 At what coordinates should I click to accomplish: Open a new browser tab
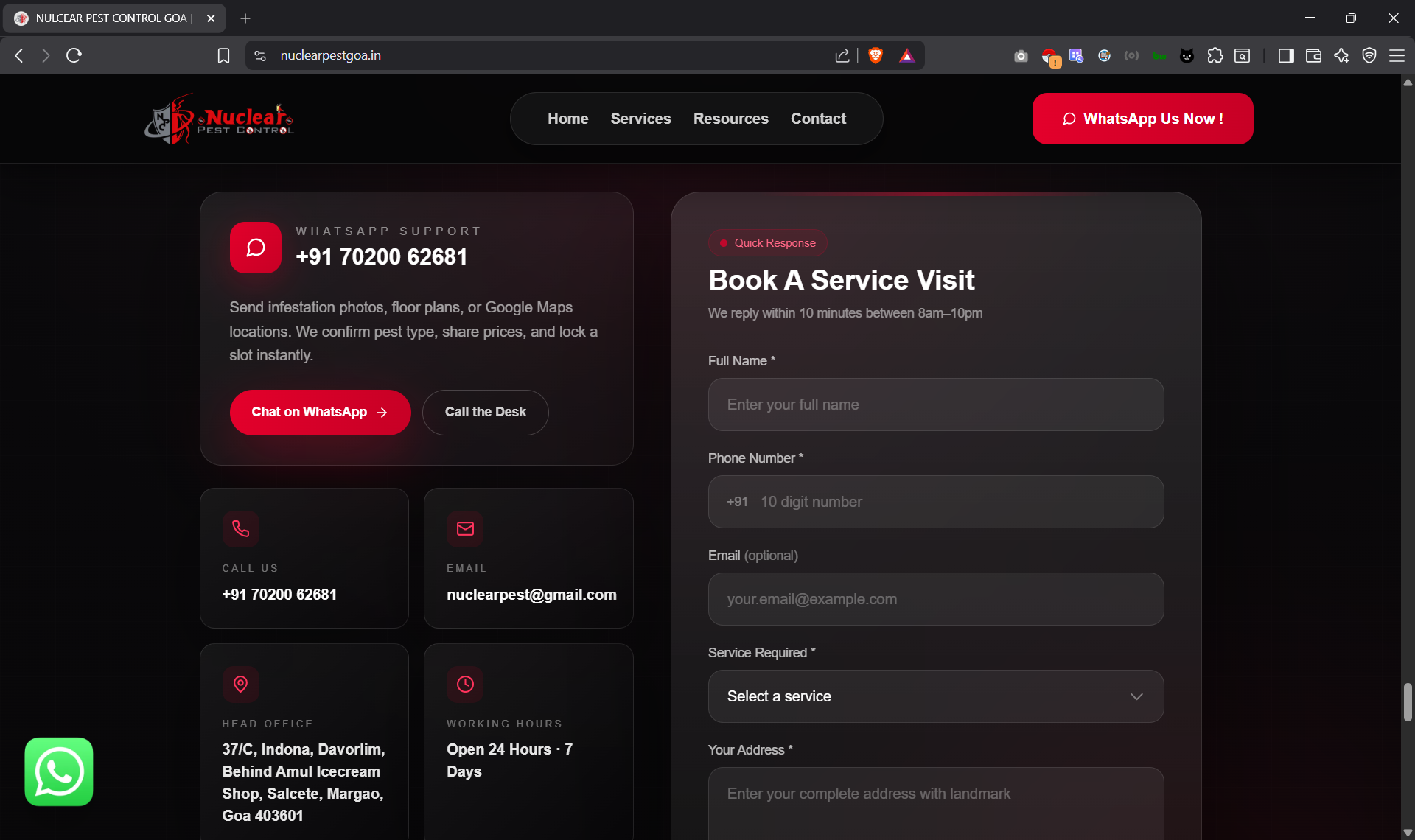point(245,18)
